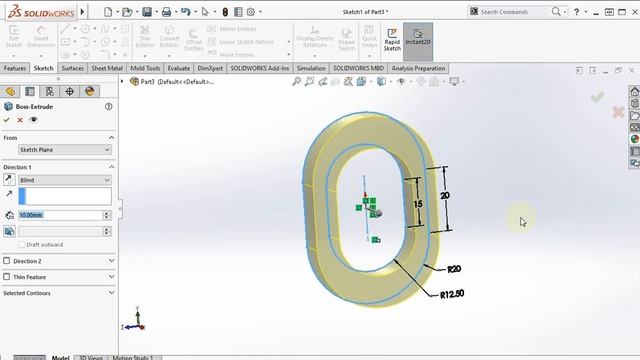Click Zoom to Area icon

(309, 82)
